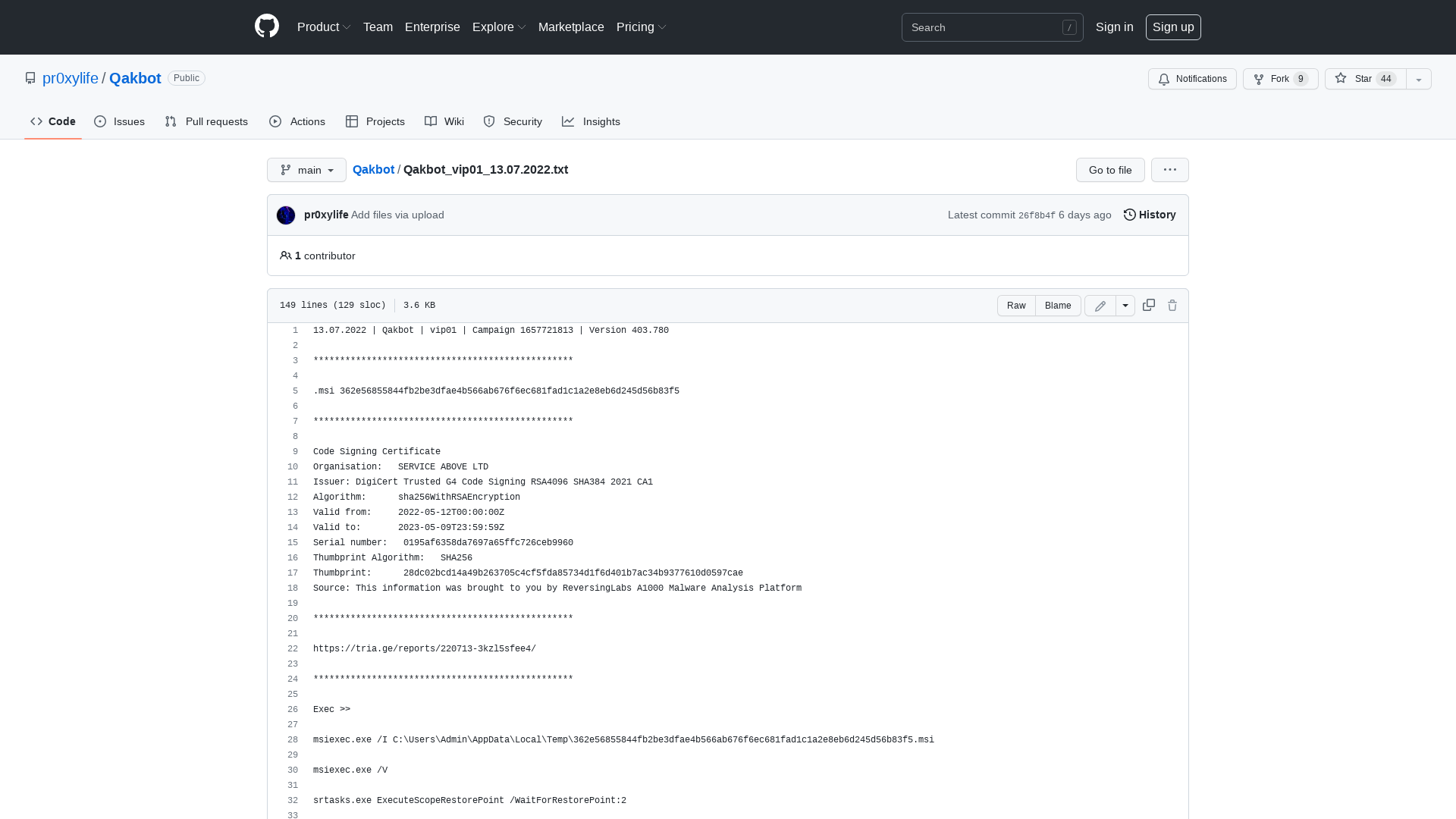Open the Product dropdown menu

[x=324, y=27]
